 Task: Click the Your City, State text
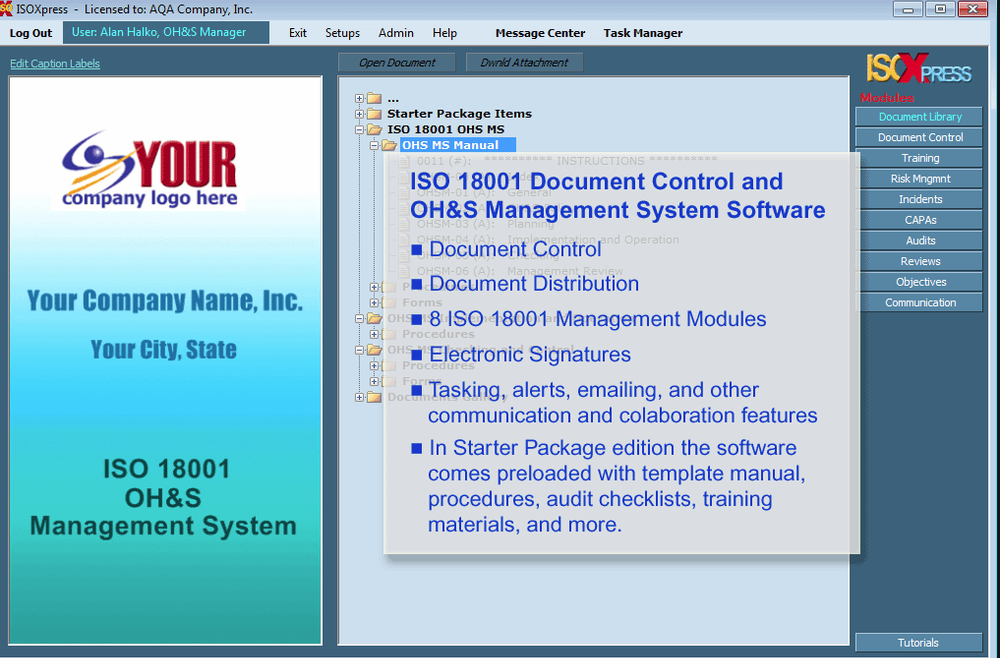(x=164, y=349)
